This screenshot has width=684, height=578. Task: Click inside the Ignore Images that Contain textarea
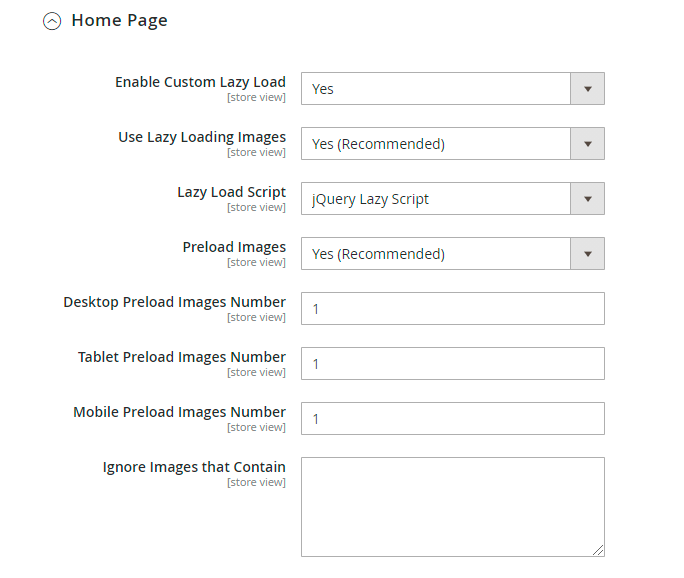[x=452, y=506]
